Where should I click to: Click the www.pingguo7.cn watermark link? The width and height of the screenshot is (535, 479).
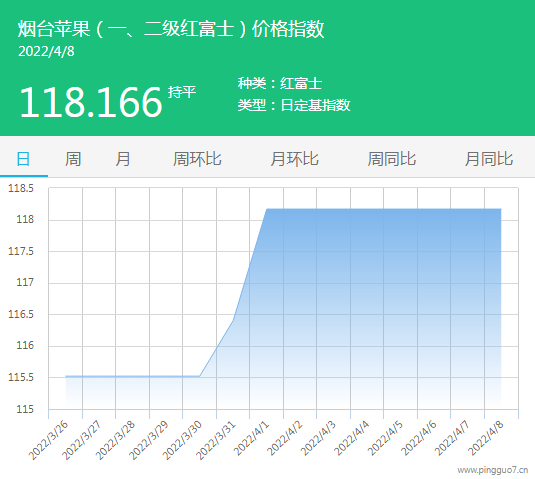[493, 470]
